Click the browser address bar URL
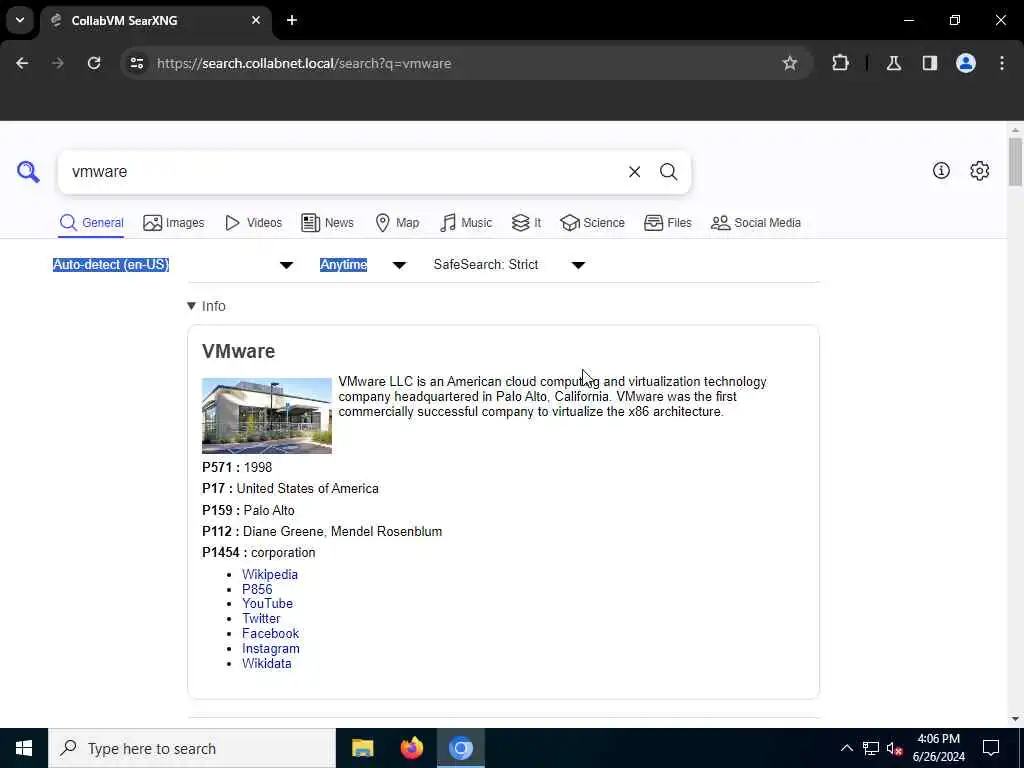1024x768 pixels. click(304, 63)
